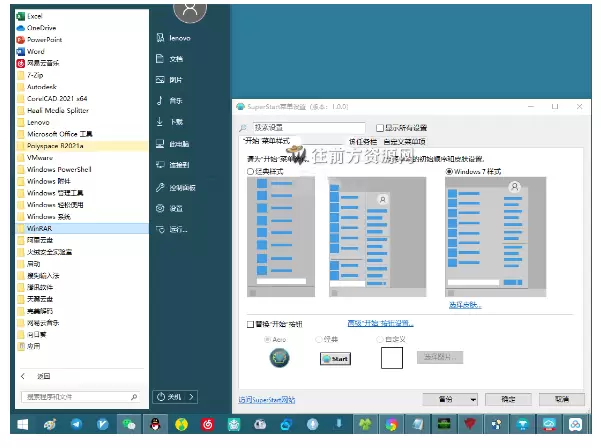Image resolution: width=601 pixels, height=448 pixels.
Task: Open Telegram from the taskbar
Action: tap(76, 424)
